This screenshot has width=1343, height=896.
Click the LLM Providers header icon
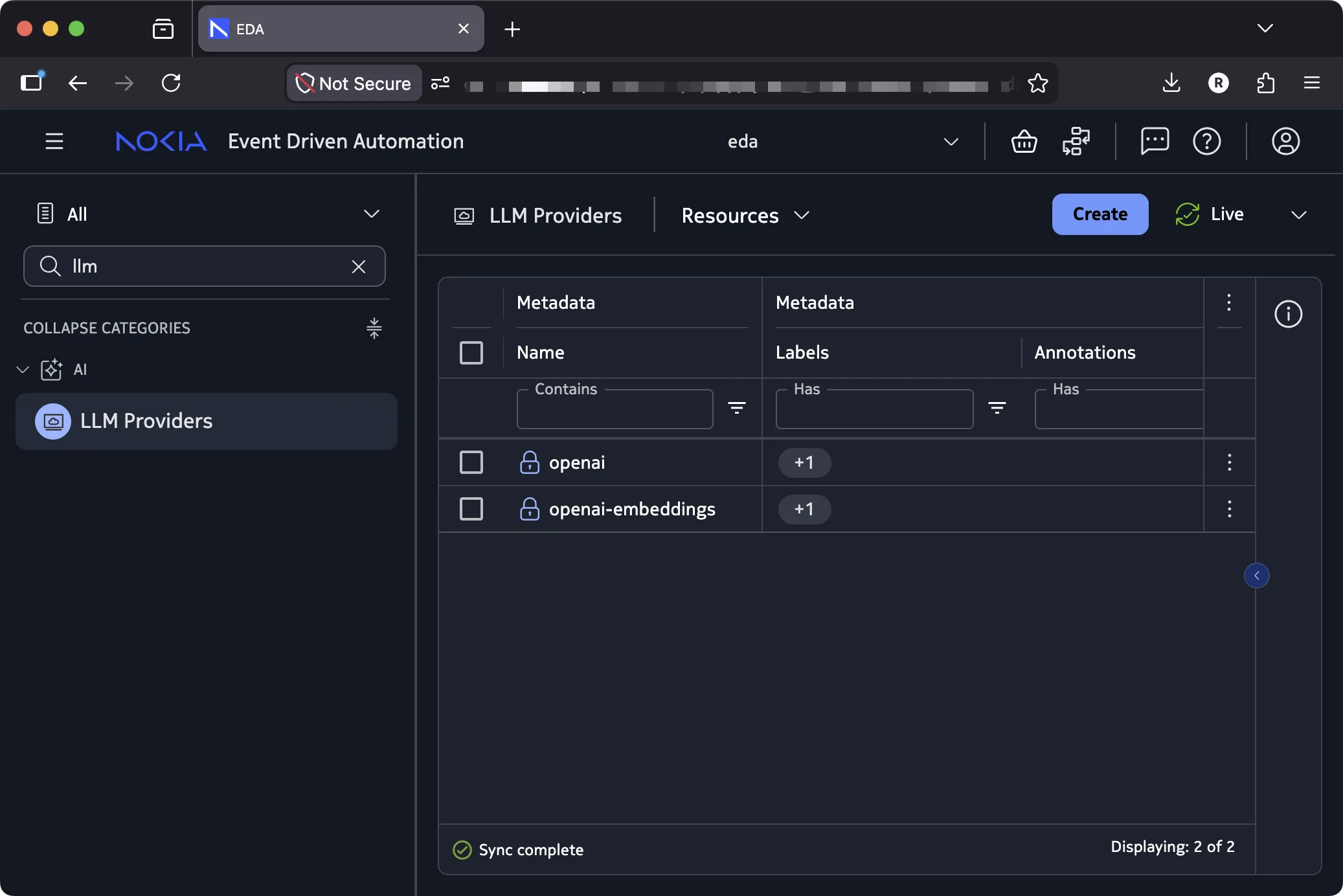tap(464, 216)
